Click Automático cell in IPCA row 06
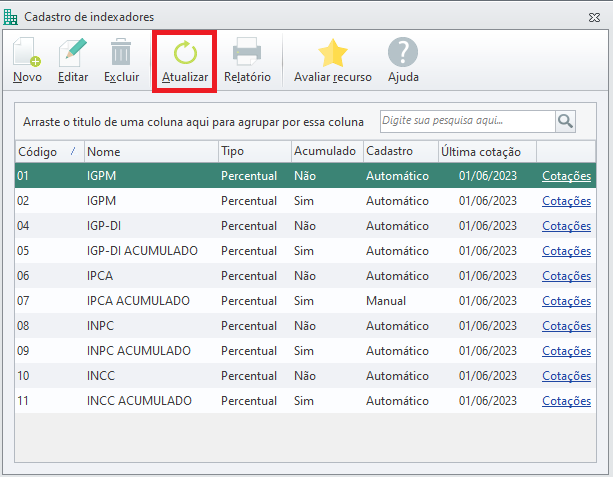This screenshot has height=477, width=613. point(397,276)
